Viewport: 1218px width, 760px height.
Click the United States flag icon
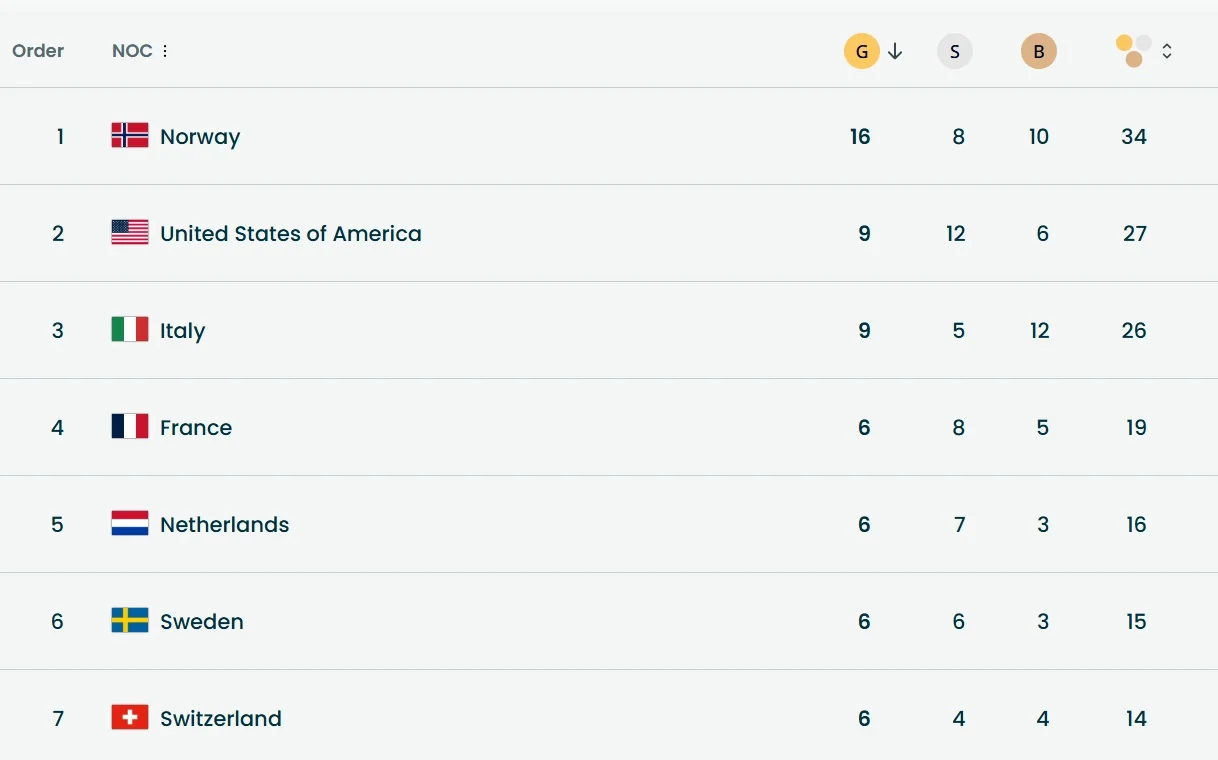tap(130, 233)
